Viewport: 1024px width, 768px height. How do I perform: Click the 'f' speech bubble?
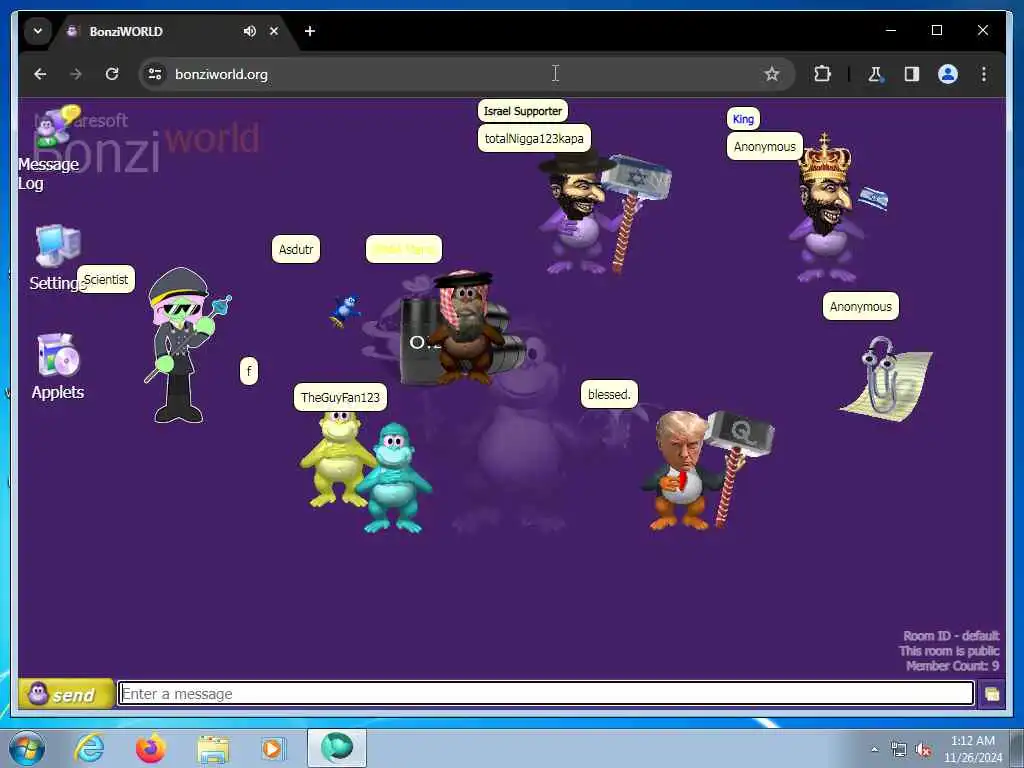tap(249, 372)
